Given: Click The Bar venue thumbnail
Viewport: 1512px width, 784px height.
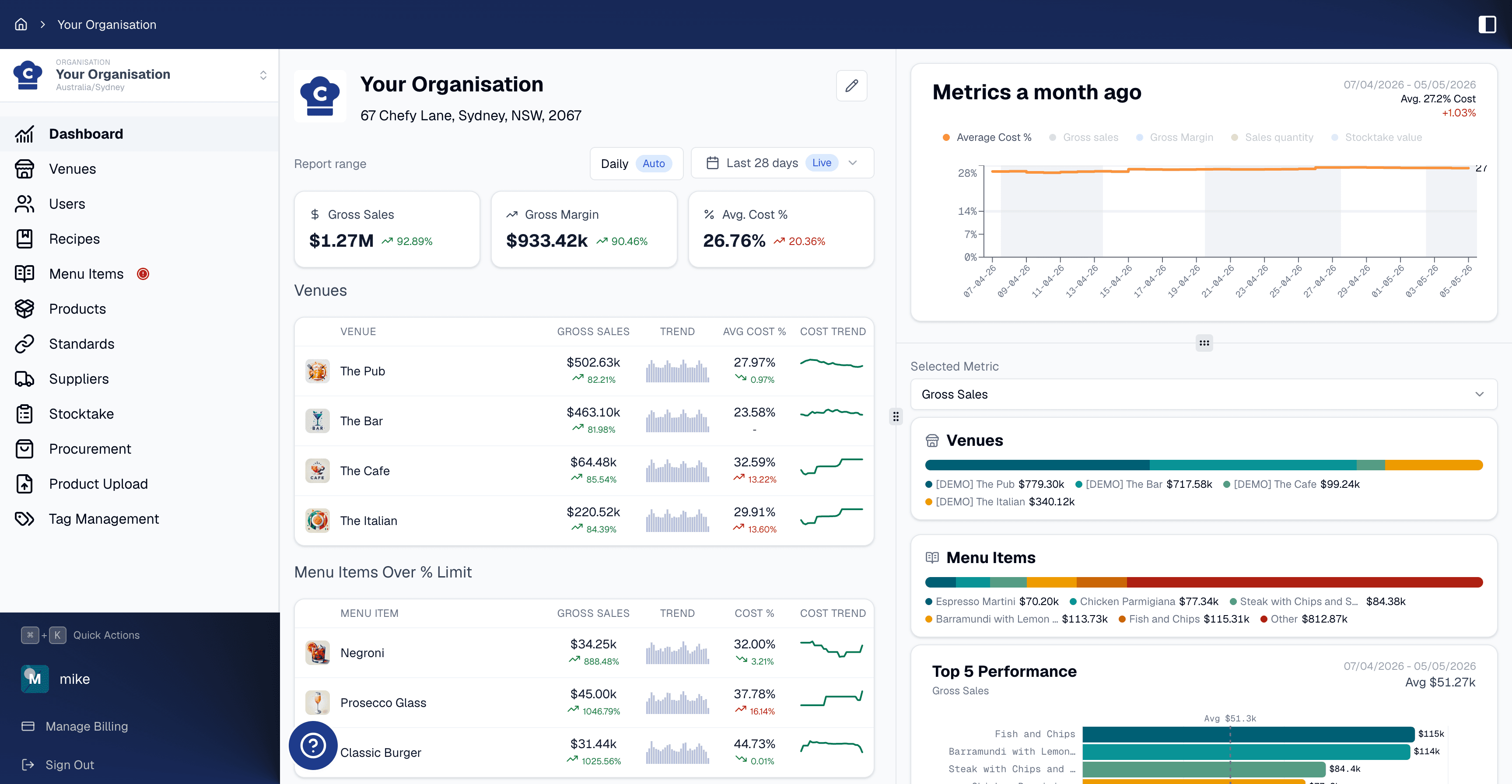Looking at the screenshot, I should 317,421.
